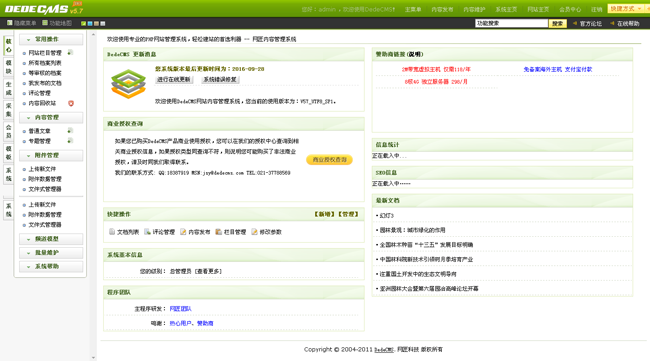Open the red 2M带宽虚拟主机 sponsor link

click(x=436, y=69)
